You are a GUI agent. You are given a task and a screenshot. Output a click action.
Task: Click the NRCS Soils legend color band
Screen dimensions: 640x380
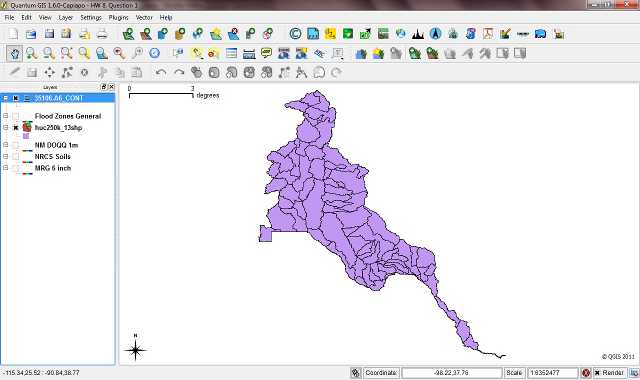(27, 162)
